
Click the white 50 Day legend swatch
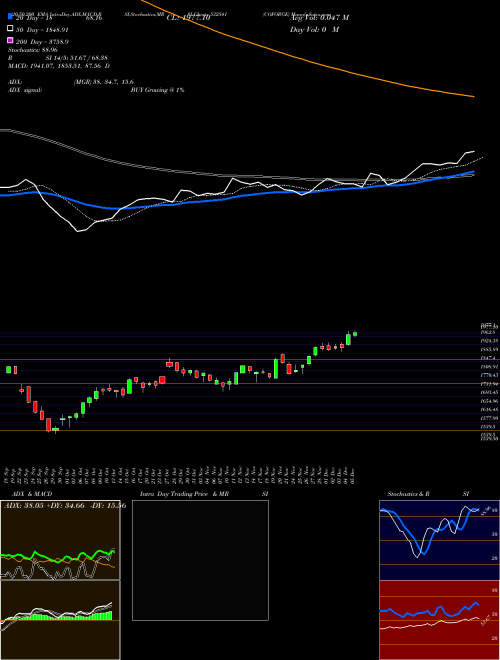click(10, 29)
